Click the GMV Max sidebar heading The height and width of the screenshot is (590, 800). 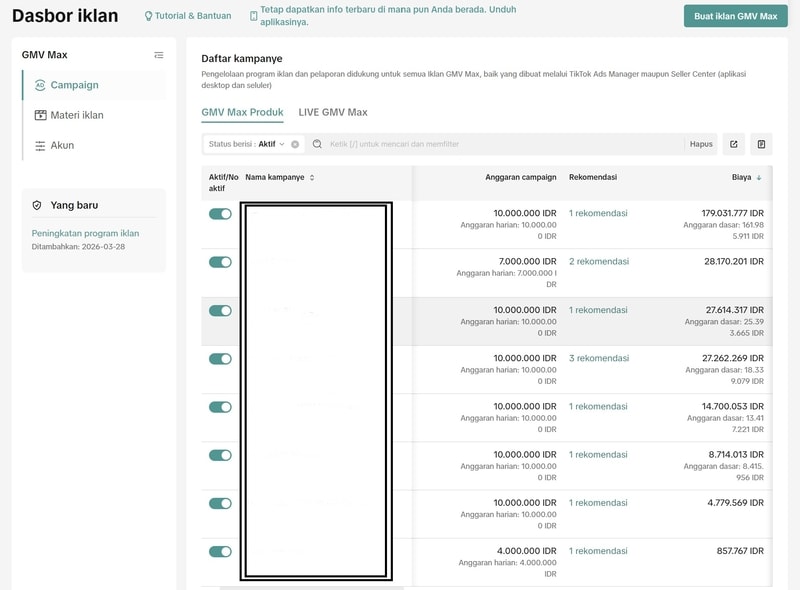tap(44, 55)
